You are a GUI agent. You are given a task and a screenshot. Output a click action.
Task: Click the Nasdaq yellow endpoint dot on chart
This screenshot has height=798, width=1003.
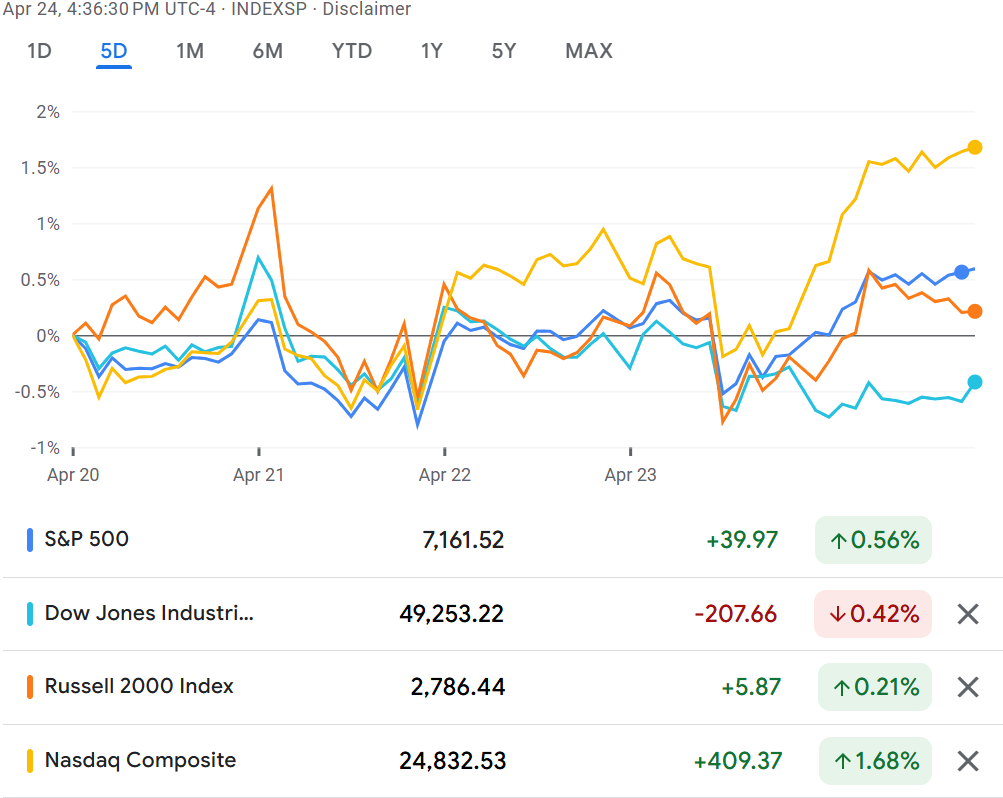tap(975, 148)
